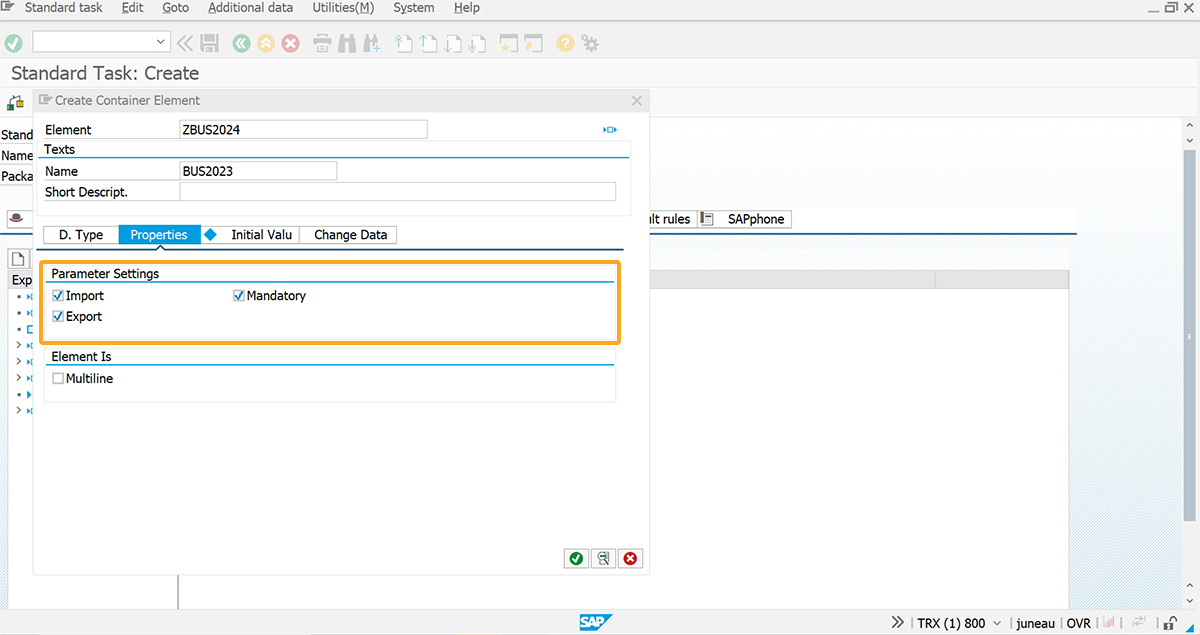Click the green confirm checkmark in the dialog
The width and height of the screenshot is (1200, 635).
(x=576, y=559)
